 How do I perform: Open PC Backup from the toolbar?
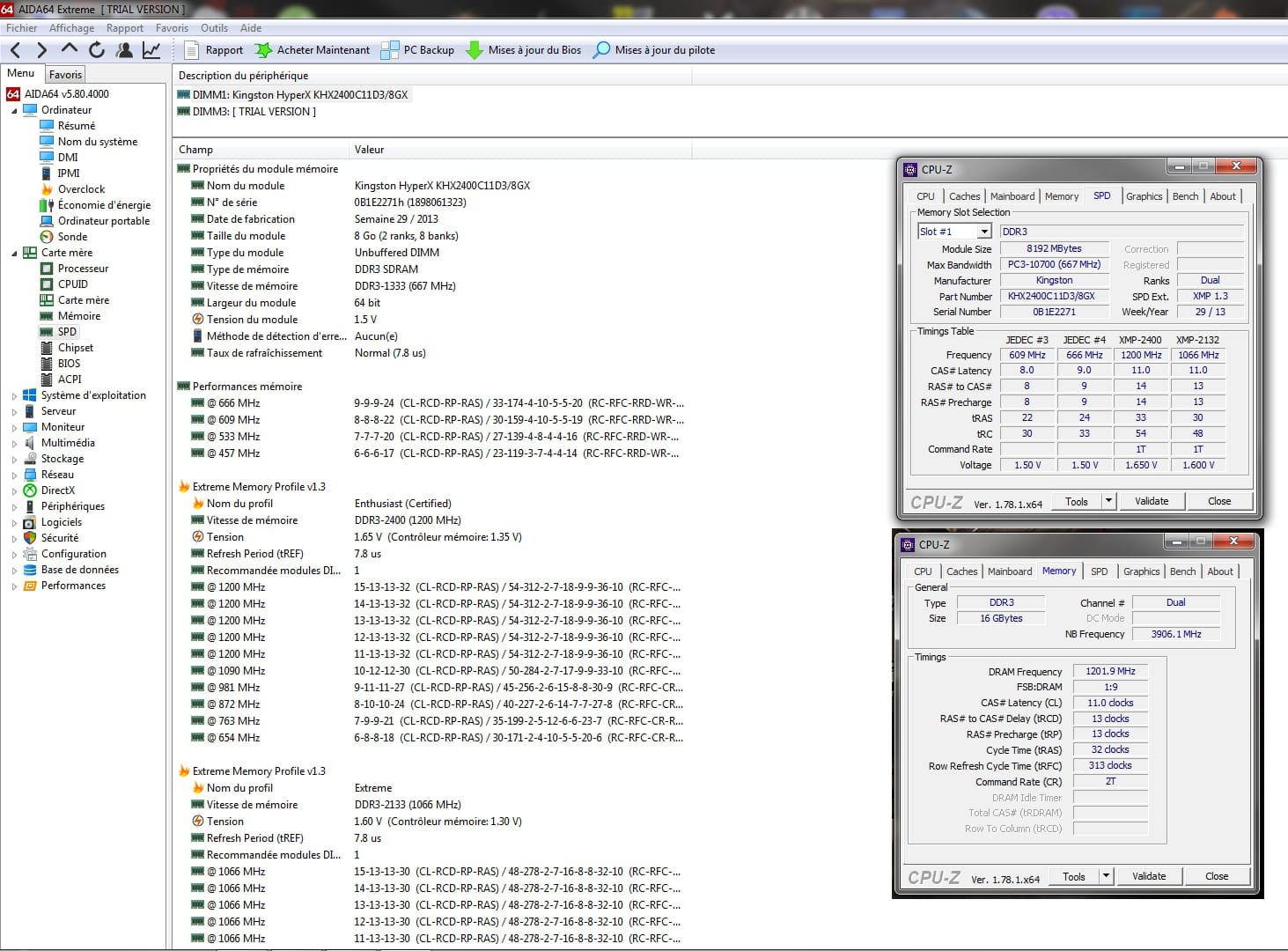click(x=417, y=50)
